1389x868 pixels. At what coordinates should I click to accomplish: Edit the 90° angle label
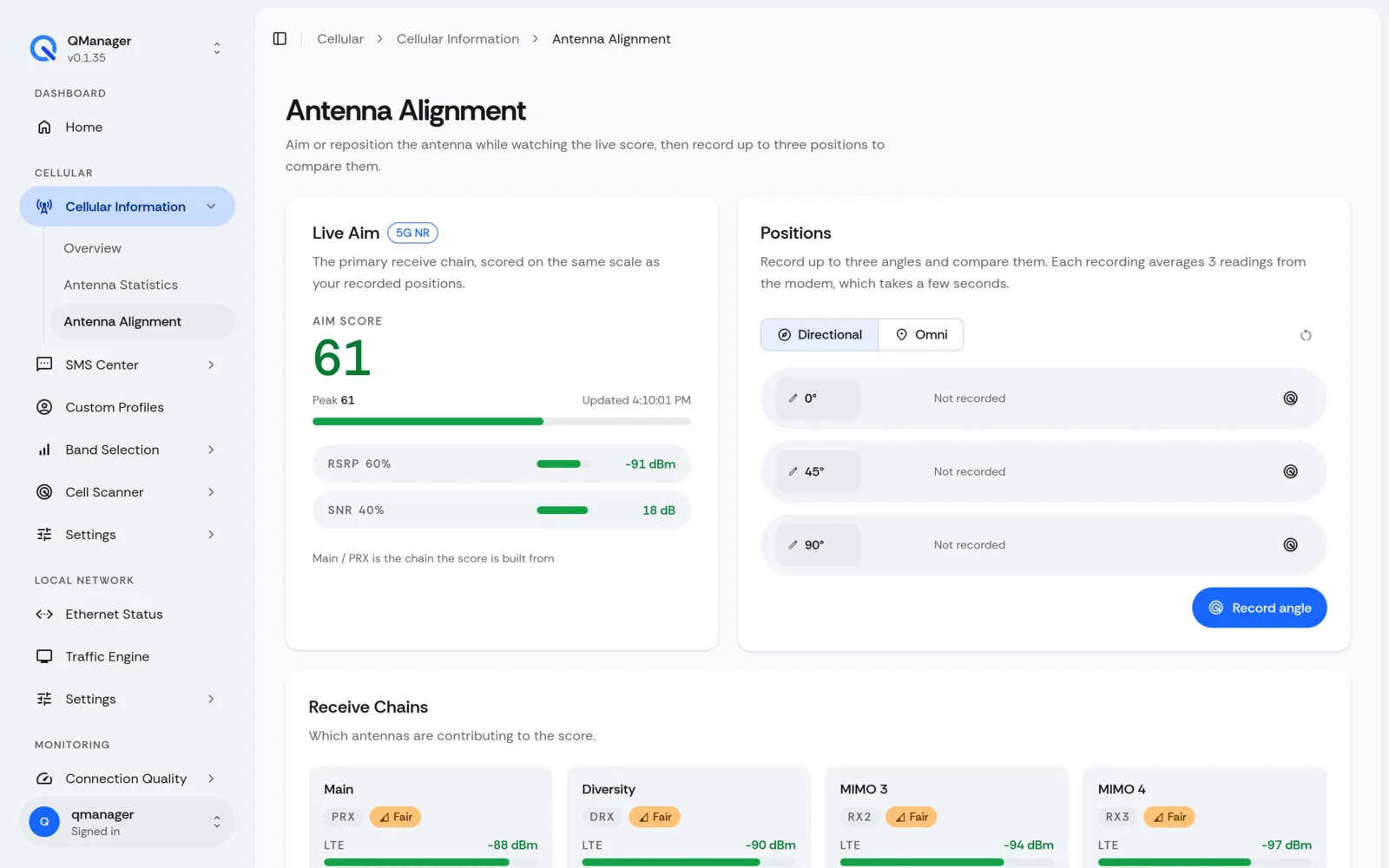point(818,545)
